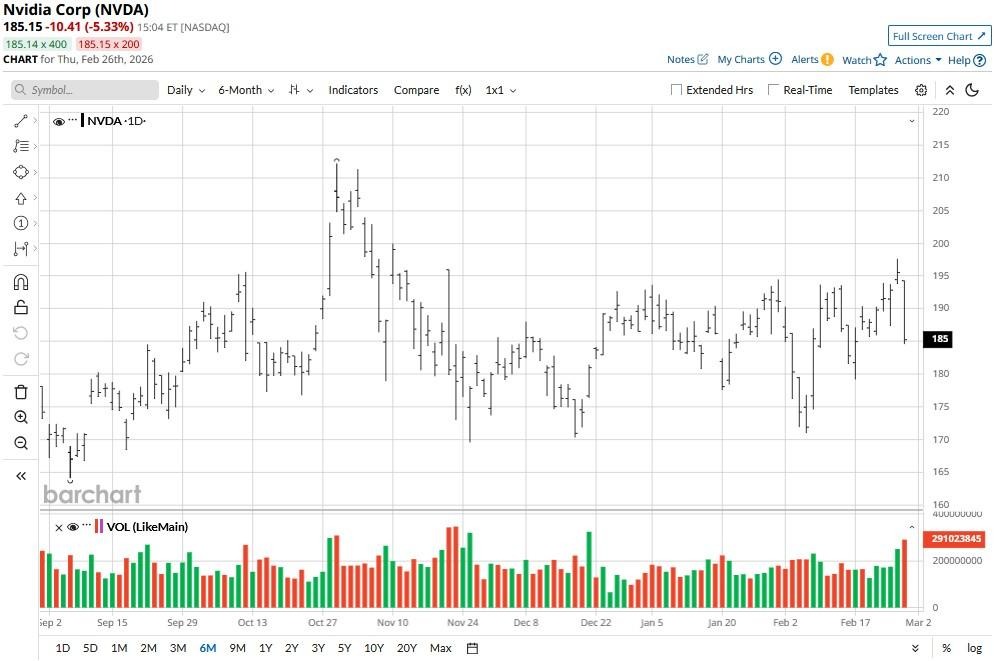Click the redo arrow in sidebar
This screenshot has width=994, height=661.
pyautogui.click(x=21, y=359)
